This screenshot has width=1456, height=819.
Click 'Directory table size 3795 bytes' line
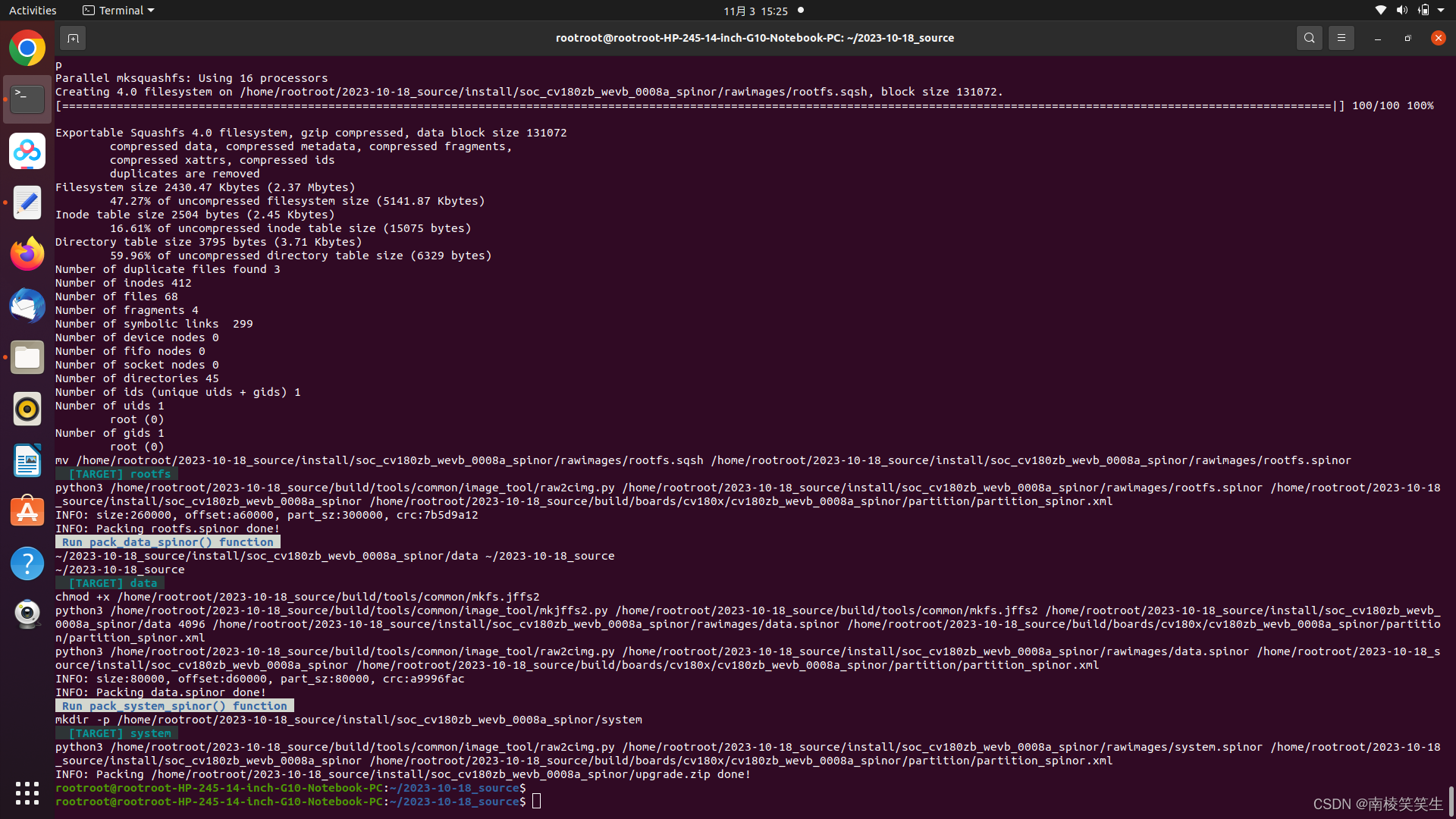(x=209, y=242)
